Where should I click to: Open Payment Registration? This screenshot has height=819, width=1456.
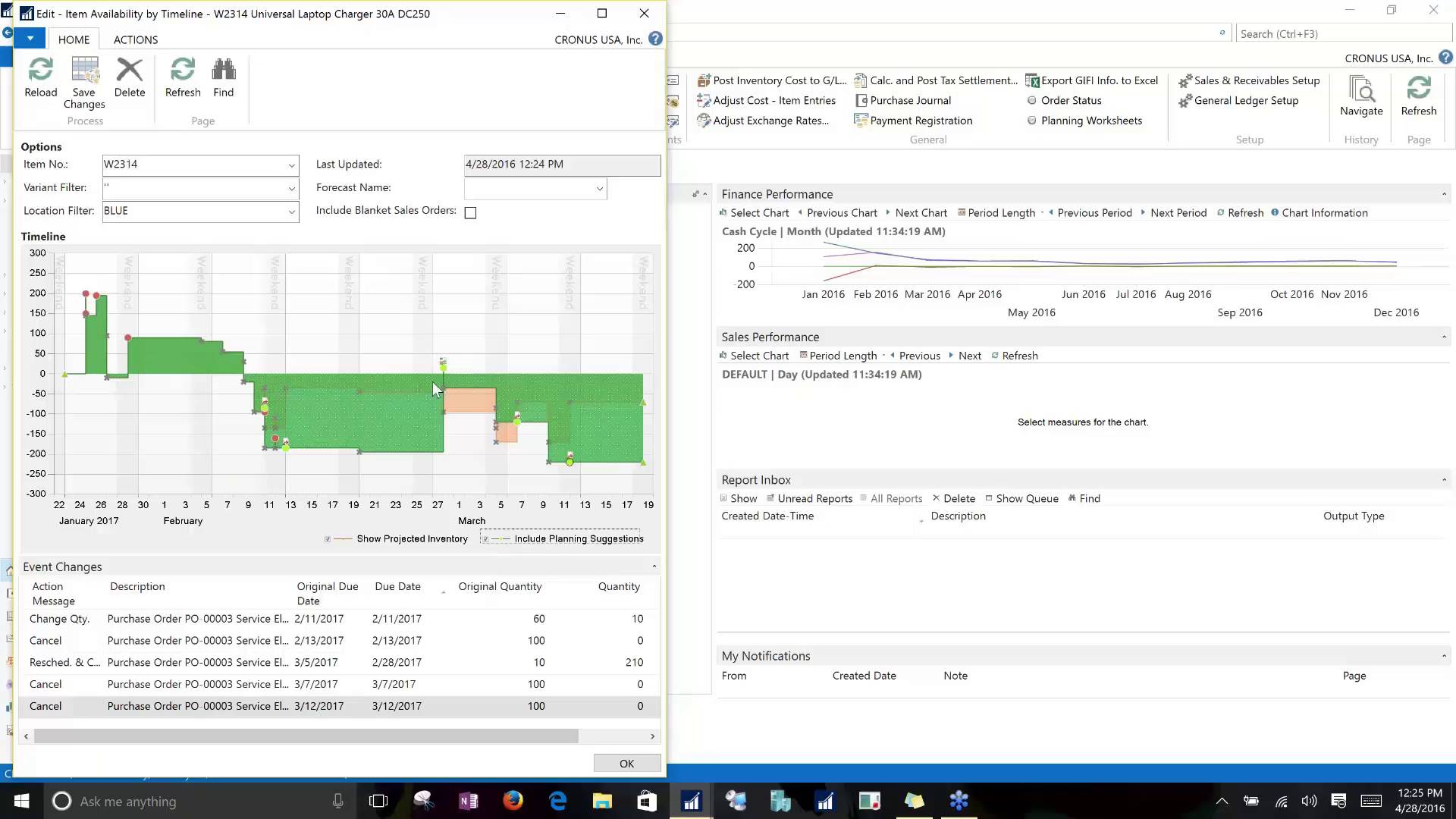[x=921, y=120]
